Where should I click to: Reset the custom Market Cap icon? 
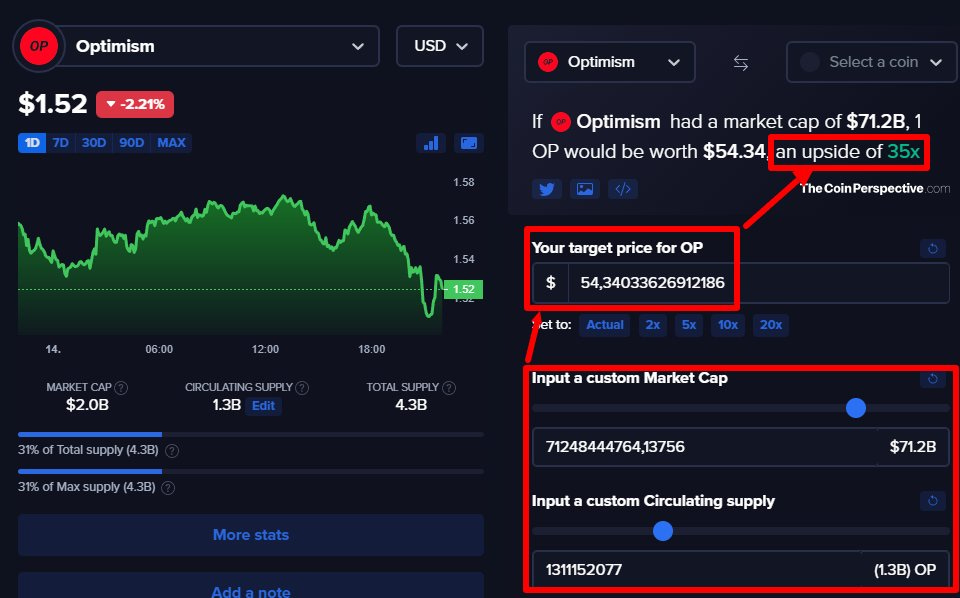933,378
